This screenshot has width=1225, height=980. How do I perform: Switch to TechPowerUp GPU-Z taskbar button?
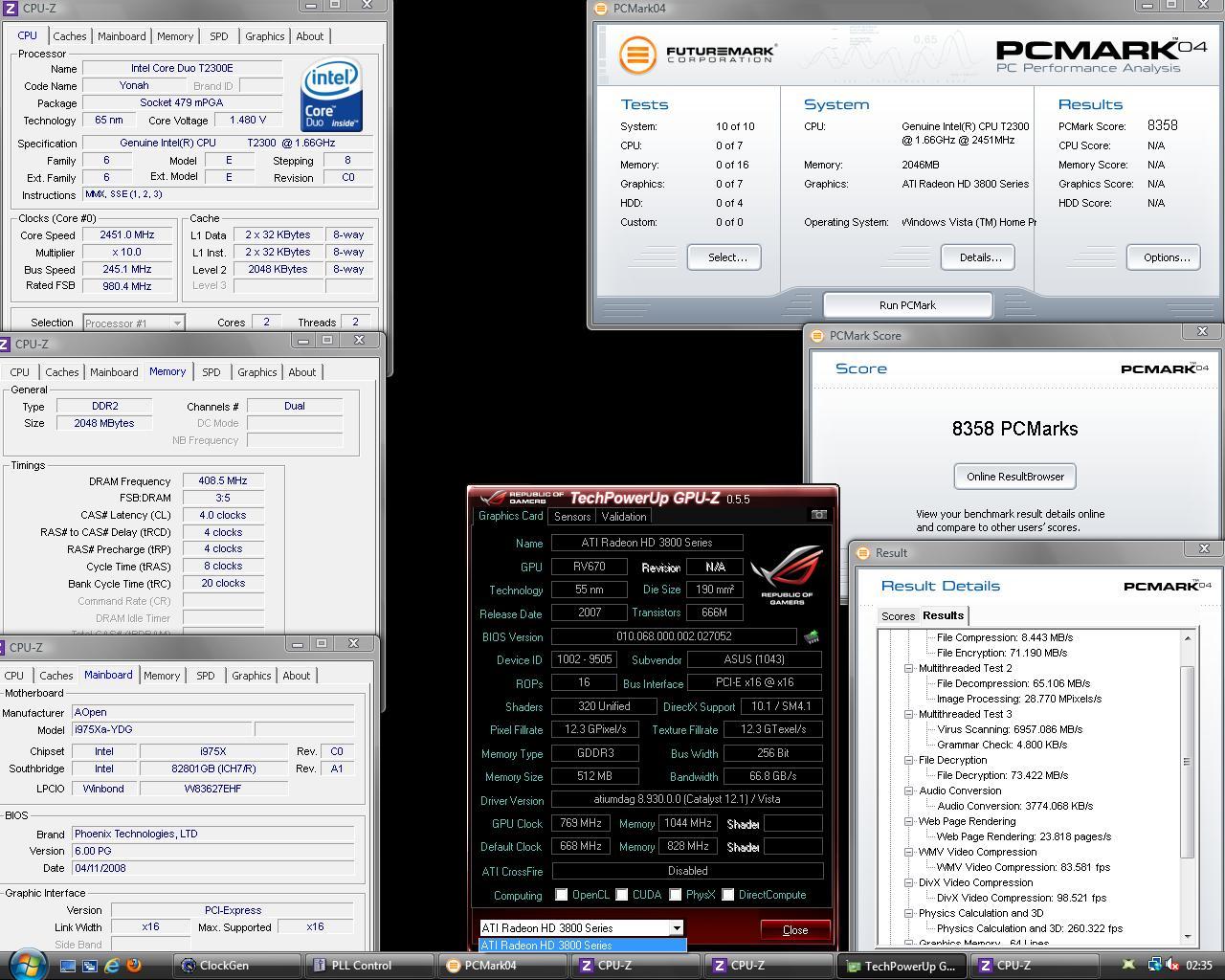pyautogui.click(x=902, y=966)
